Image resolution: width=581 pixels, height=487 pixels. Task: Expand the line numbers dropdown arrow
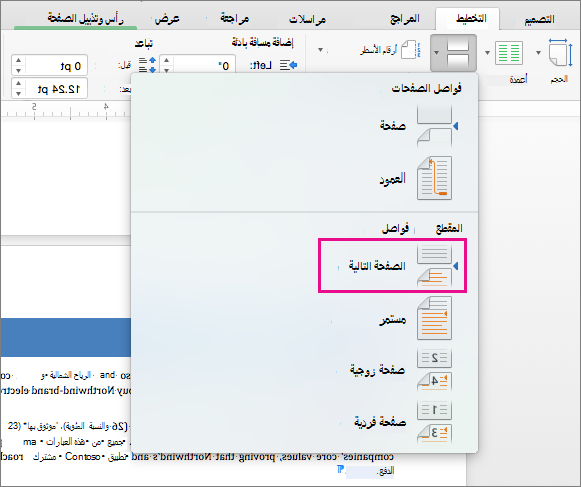[321, 50]
